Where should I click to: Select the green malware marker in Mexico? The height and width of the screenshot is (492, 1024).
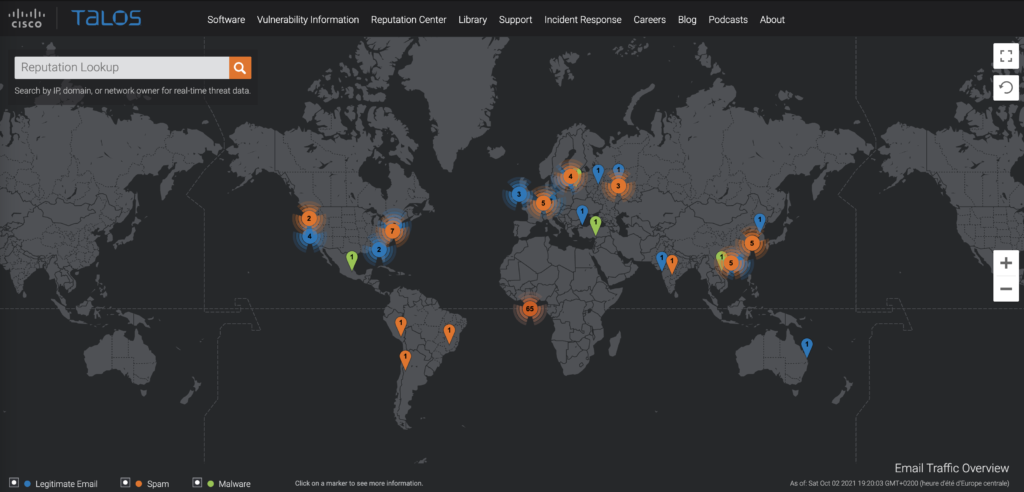(x=352, y=259)
